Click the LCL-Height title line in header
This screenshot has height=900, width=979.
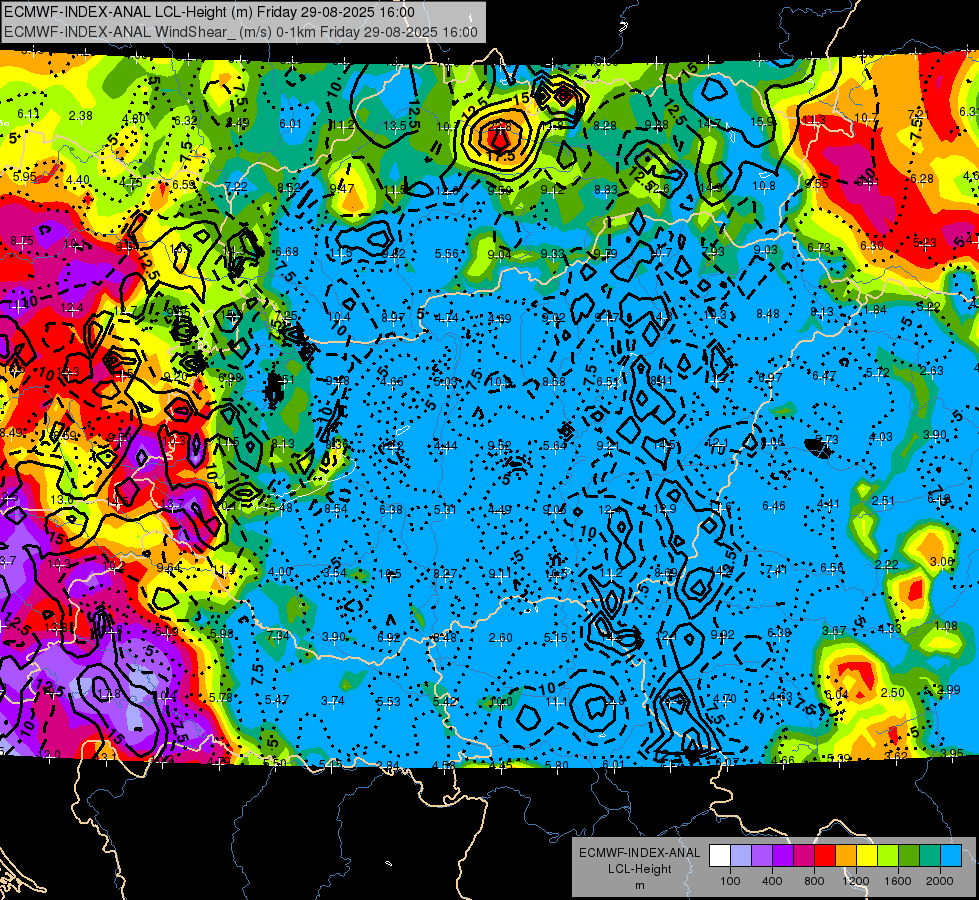209,12
